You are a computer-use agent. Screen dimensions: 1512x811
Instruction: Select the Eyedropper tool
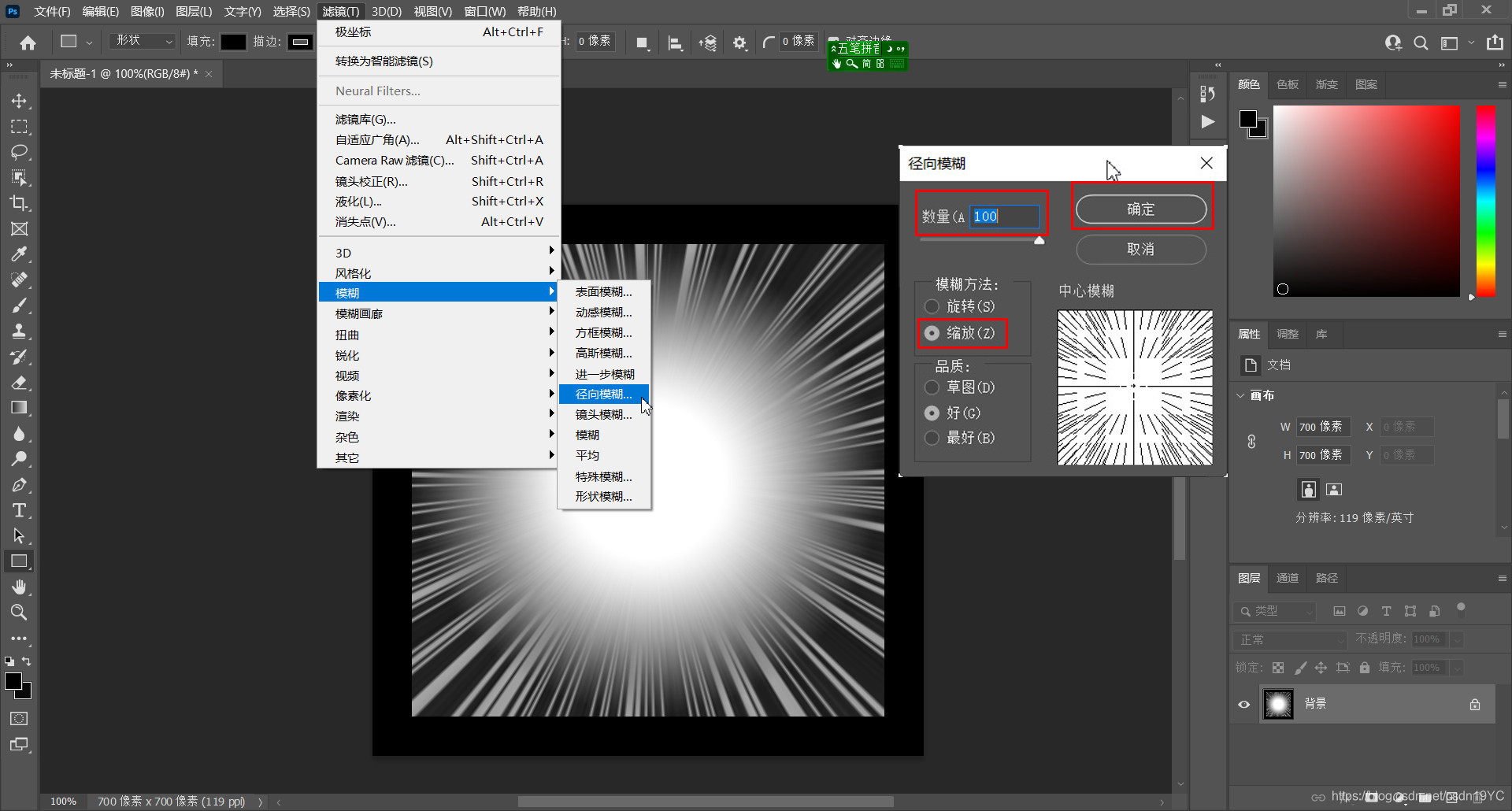[19, 254]
